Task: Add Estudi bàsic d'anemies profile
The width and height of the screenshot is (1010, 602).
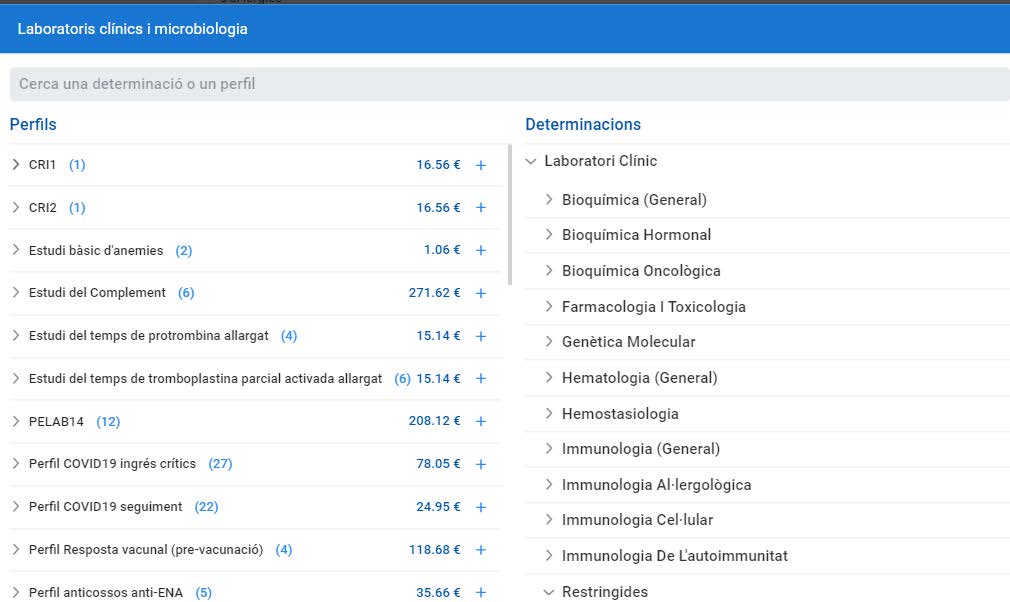Action: (481, 250)
